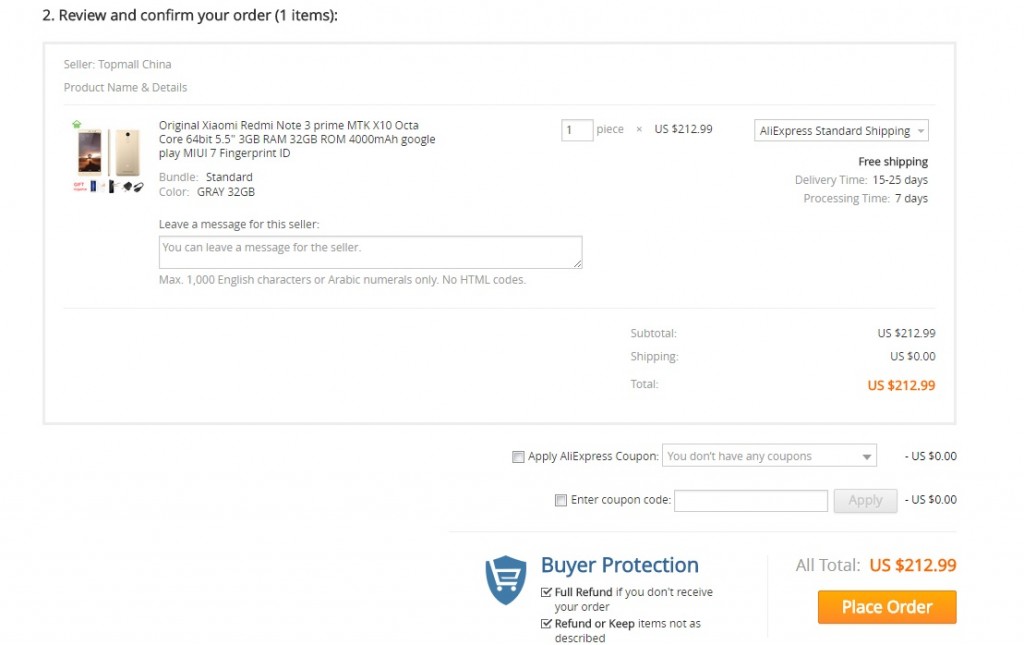1024x645 pixels.
Task: Open the AliExpress Standard Shipping dropdown
Action: coord(841,131)
